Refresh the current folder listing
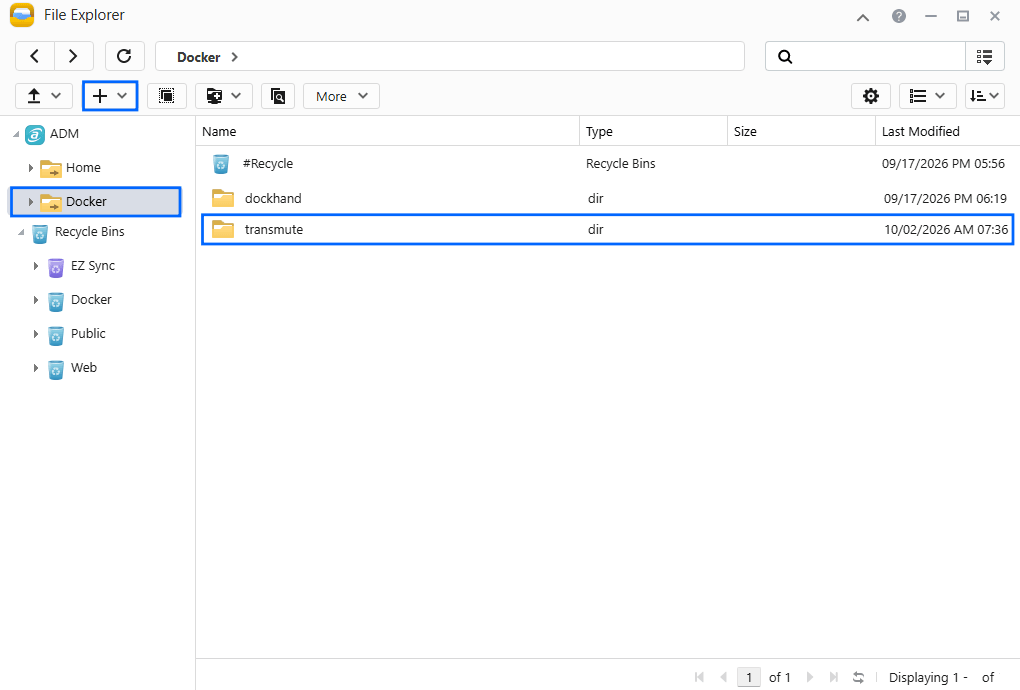 point(124,57)
